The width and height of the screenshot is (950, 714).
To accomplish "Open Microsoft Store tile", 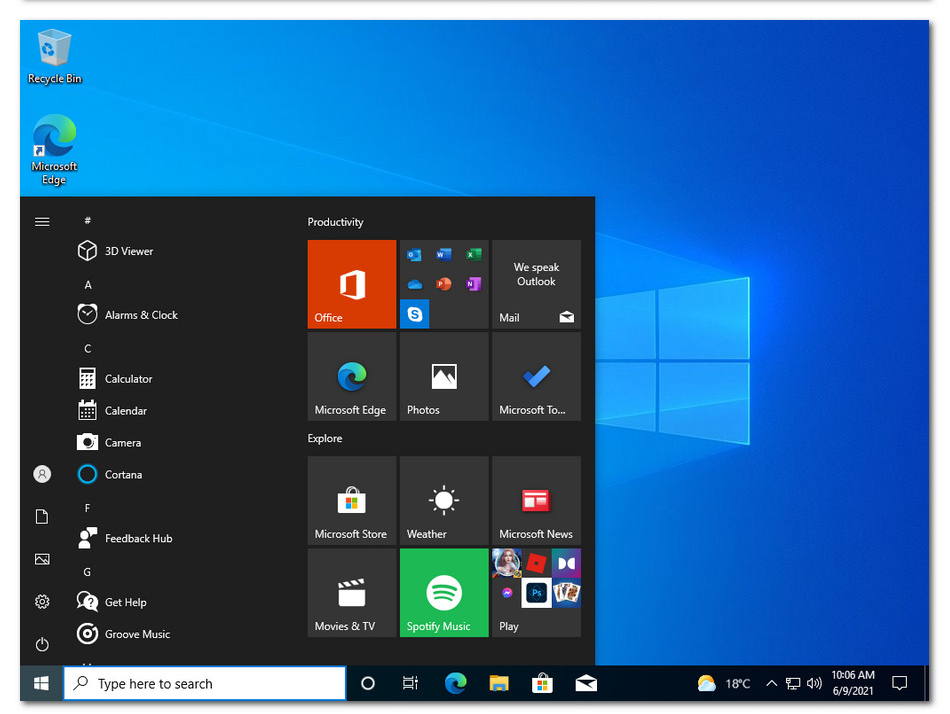I will 352,501.
